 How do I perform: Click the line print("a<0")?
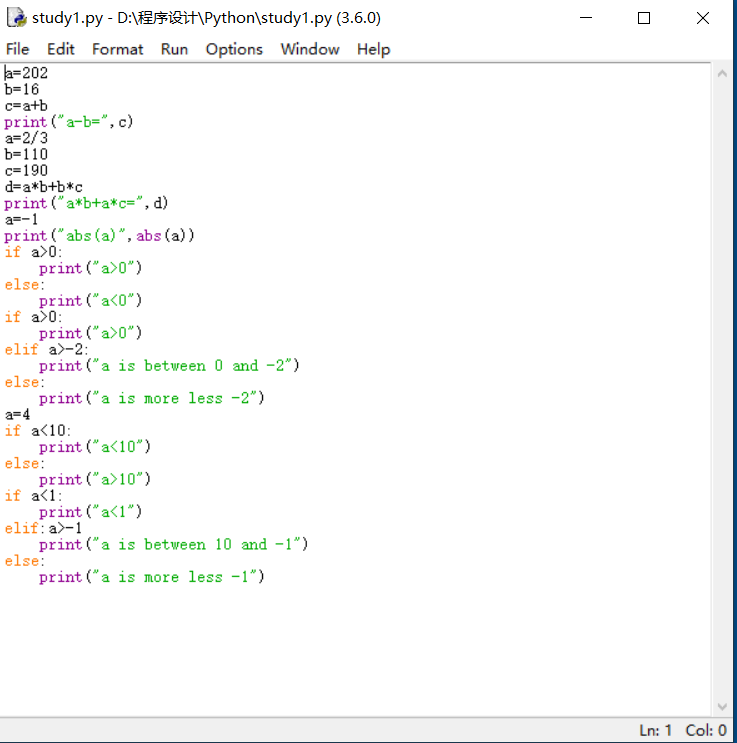tap(91, 300)
